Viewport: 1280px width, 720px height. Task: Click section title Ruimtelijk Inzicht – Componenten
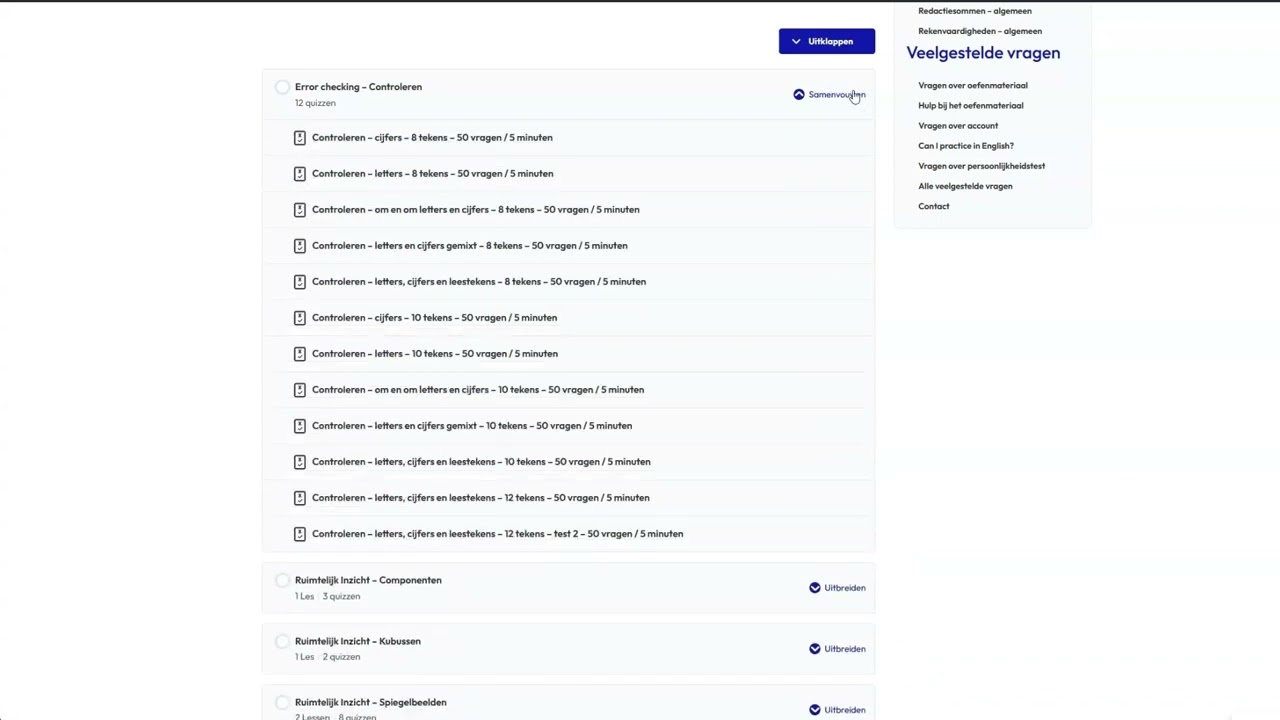[x=368, y=580]
